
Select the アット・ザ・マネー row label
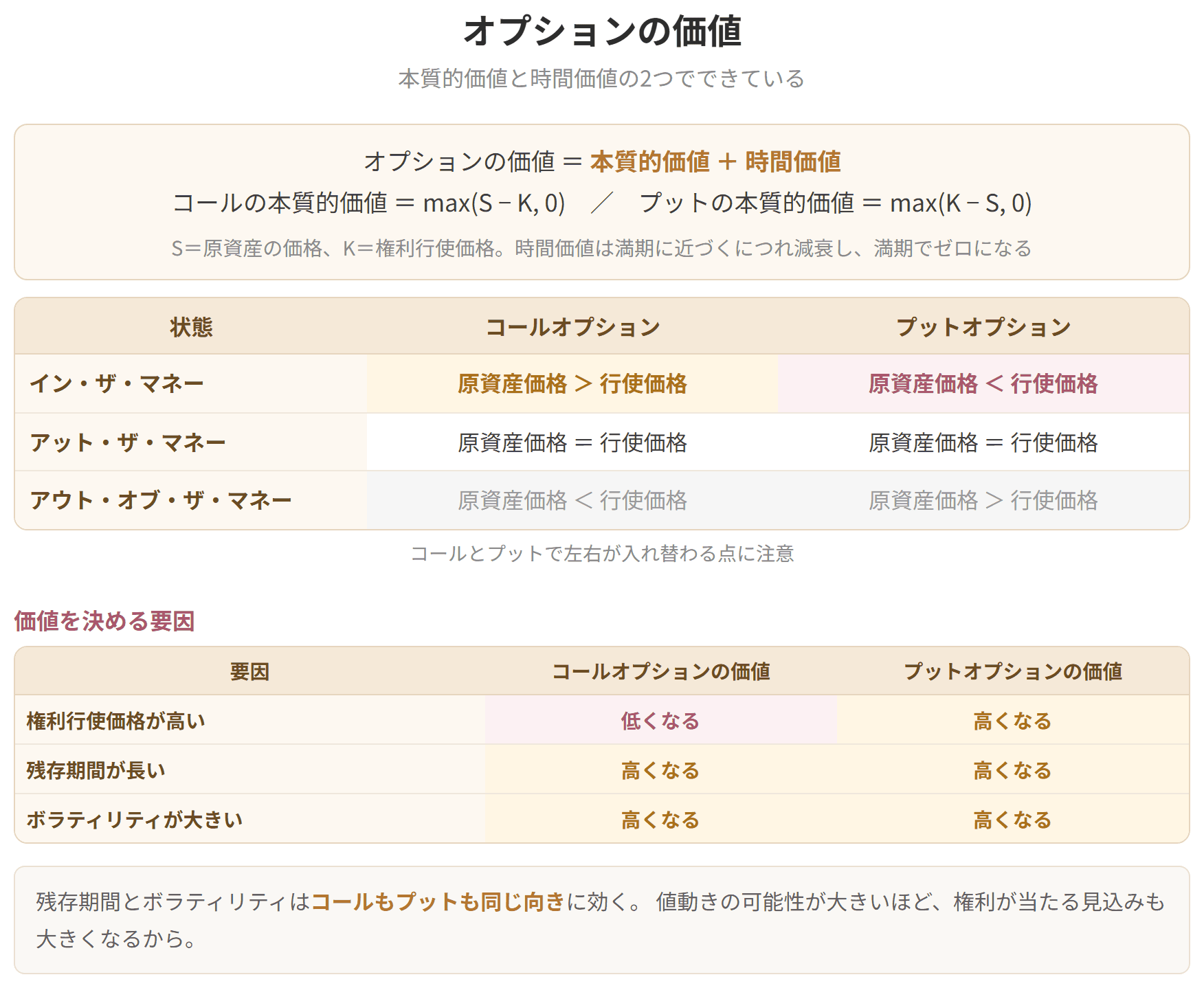tap(191, 442)
